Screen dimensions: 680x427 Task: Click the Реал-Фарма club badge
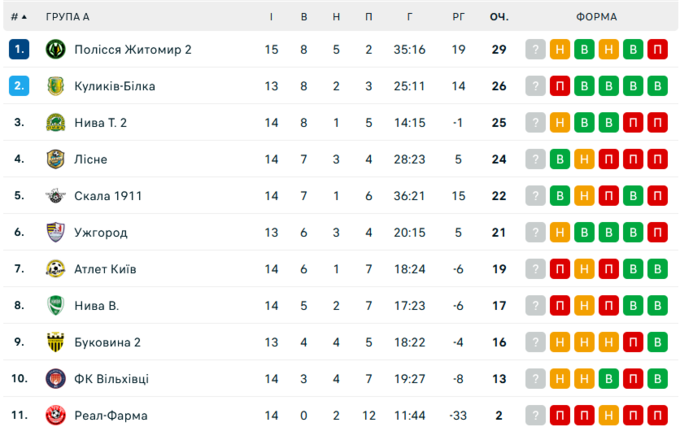[x=55, y=415]
